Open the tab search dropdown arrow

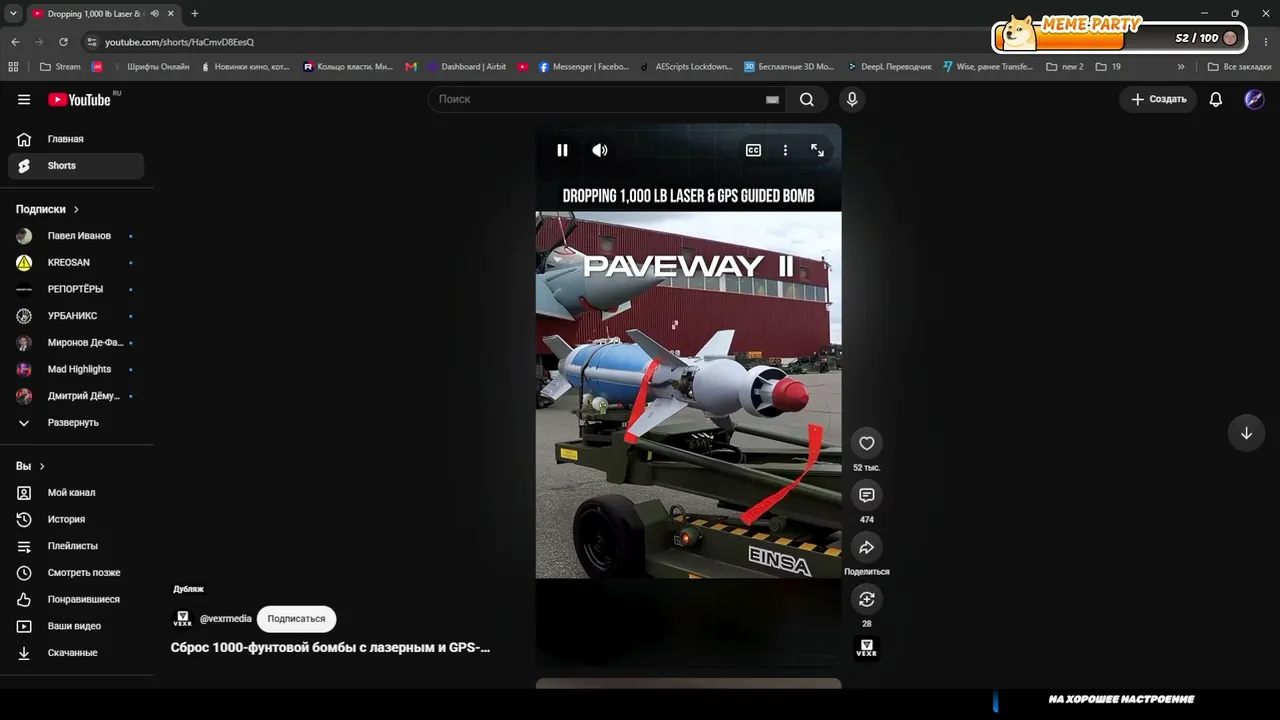coord(13,14)
